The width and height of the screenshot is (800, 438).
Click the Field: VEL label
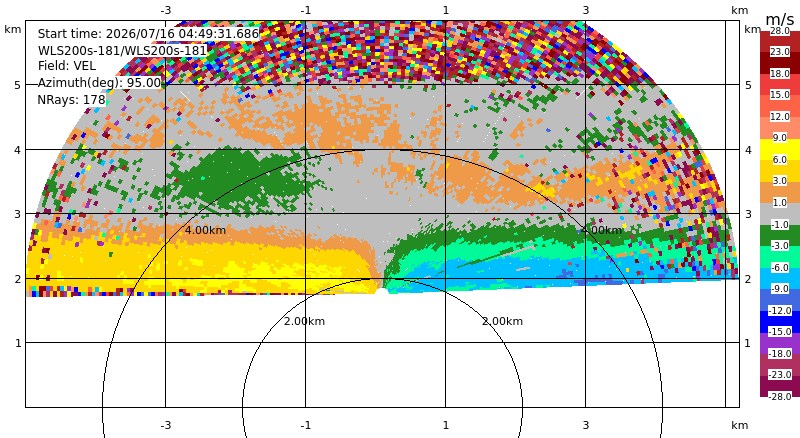tap(67, 66)
